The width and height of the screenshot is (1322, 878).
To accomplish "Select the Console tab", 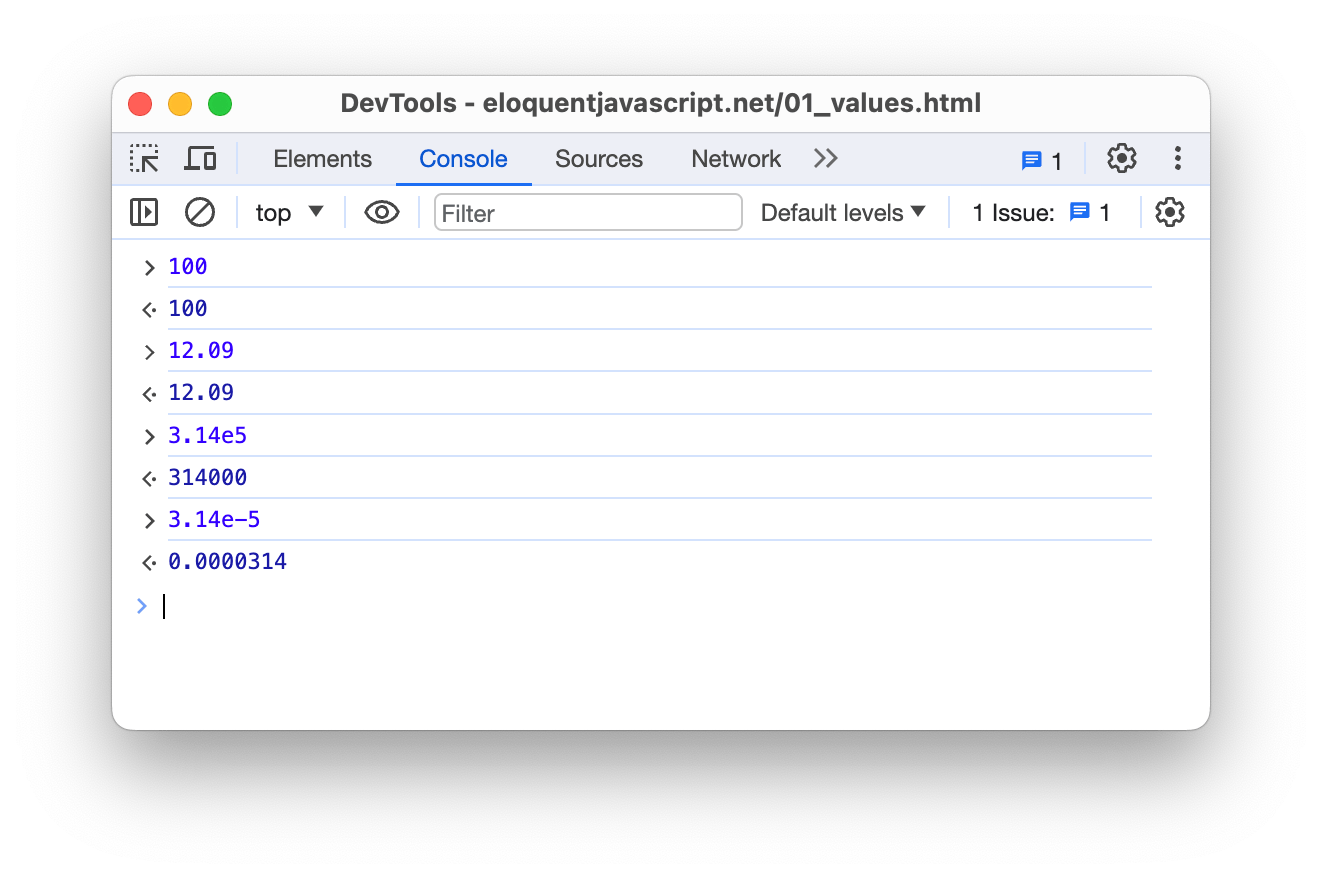I will click(463, 159).
